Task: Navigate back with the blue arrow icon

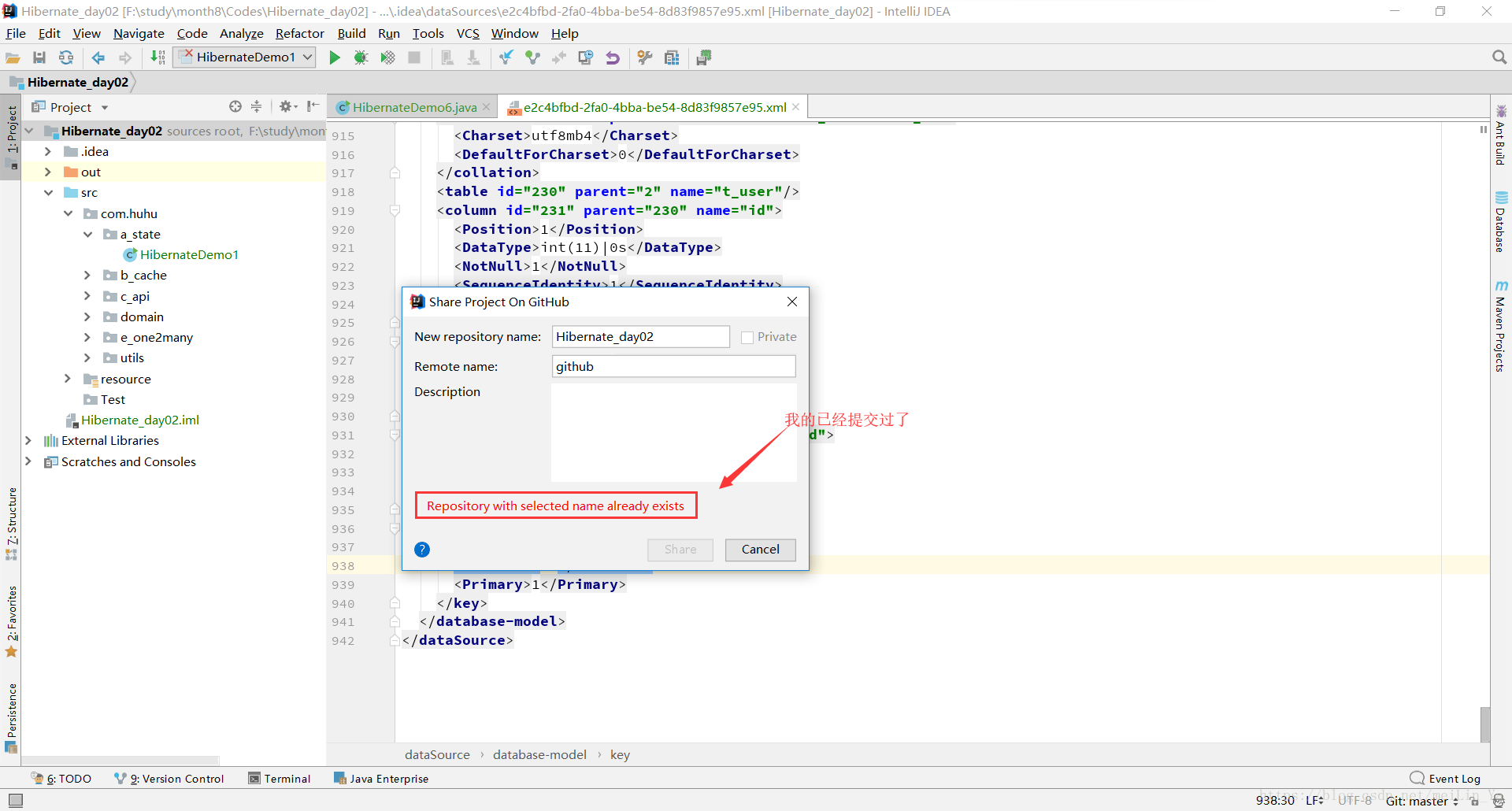Action: 98,57
